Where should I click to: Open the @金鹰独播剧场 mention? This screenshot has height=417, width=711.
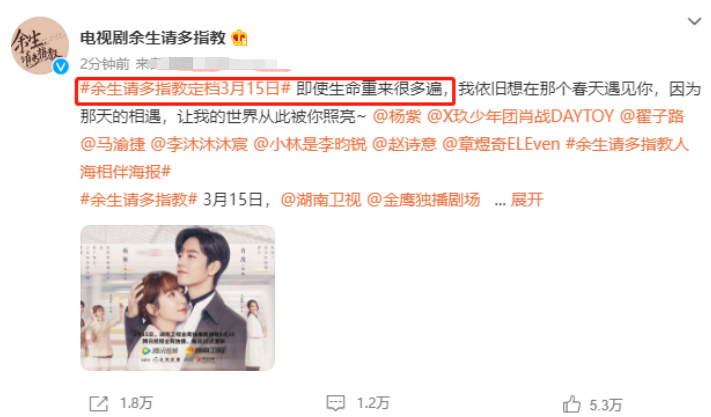click(x=423, y=199)
